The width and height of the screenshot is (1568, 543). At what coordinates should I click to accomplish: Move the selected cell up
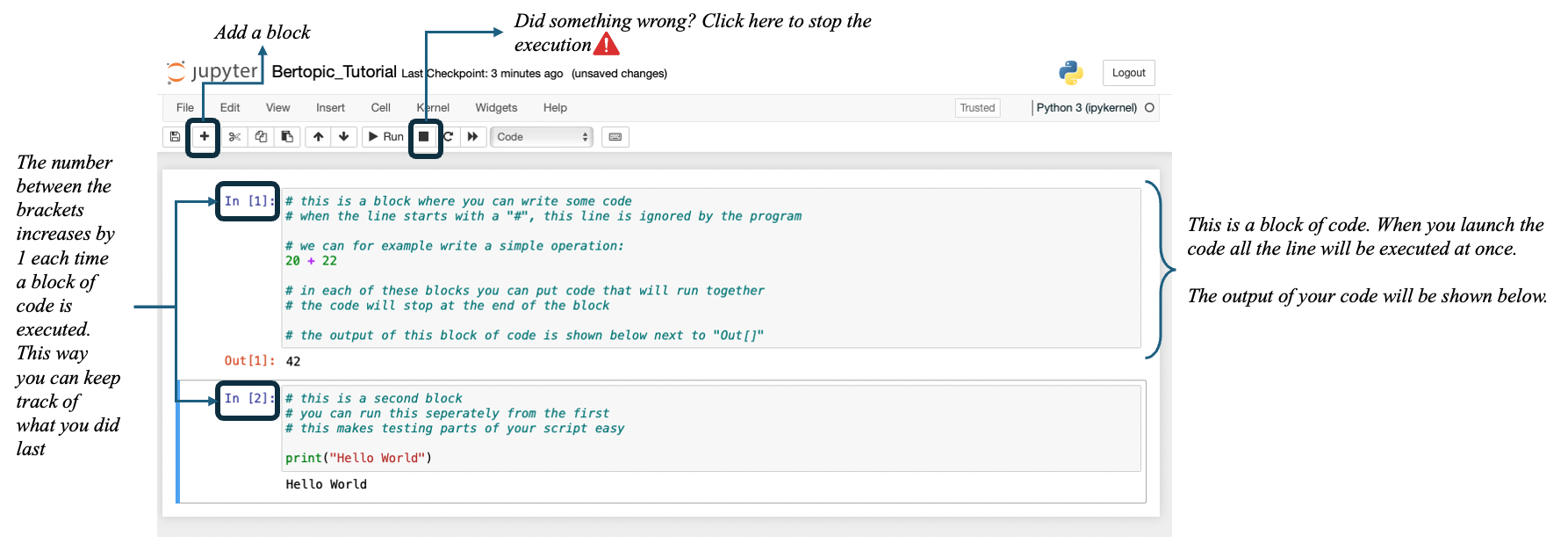pyautogui.click(x=319, y=137)
